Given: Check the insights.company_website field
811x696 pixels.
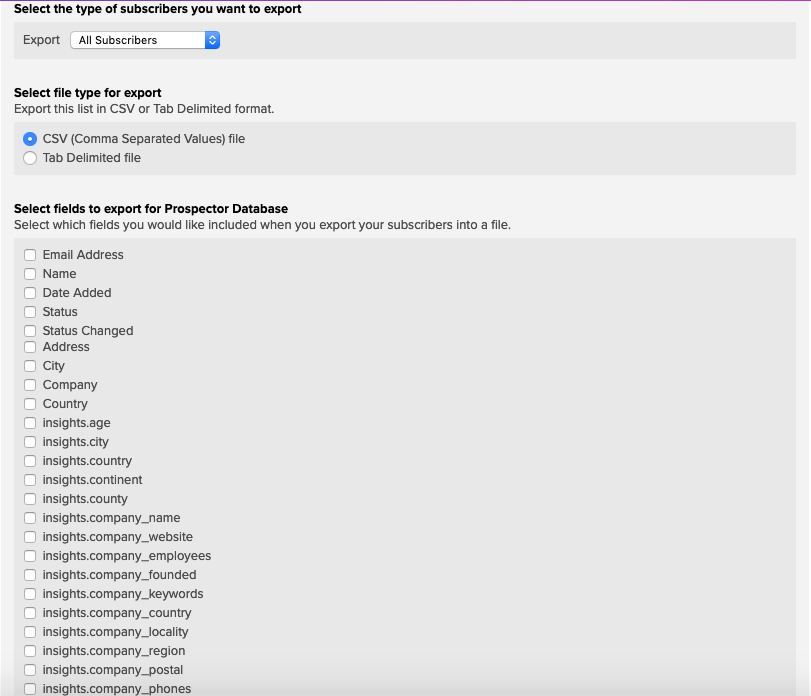Looking at the screenshot, I should [x=30, y=537].
